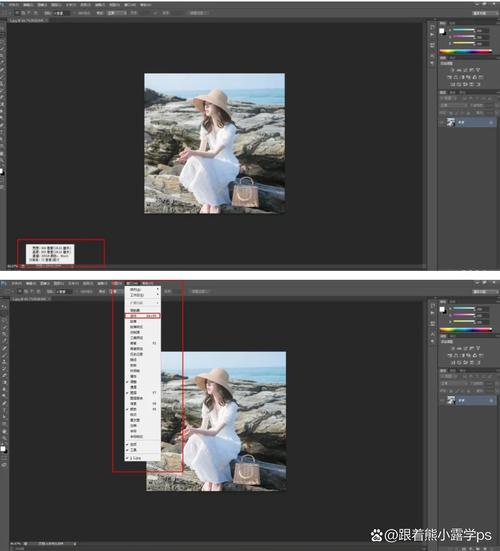This screenshot has width=500, height=551.
Task: Click feather input field in top options bar
Action: point(62,13)
